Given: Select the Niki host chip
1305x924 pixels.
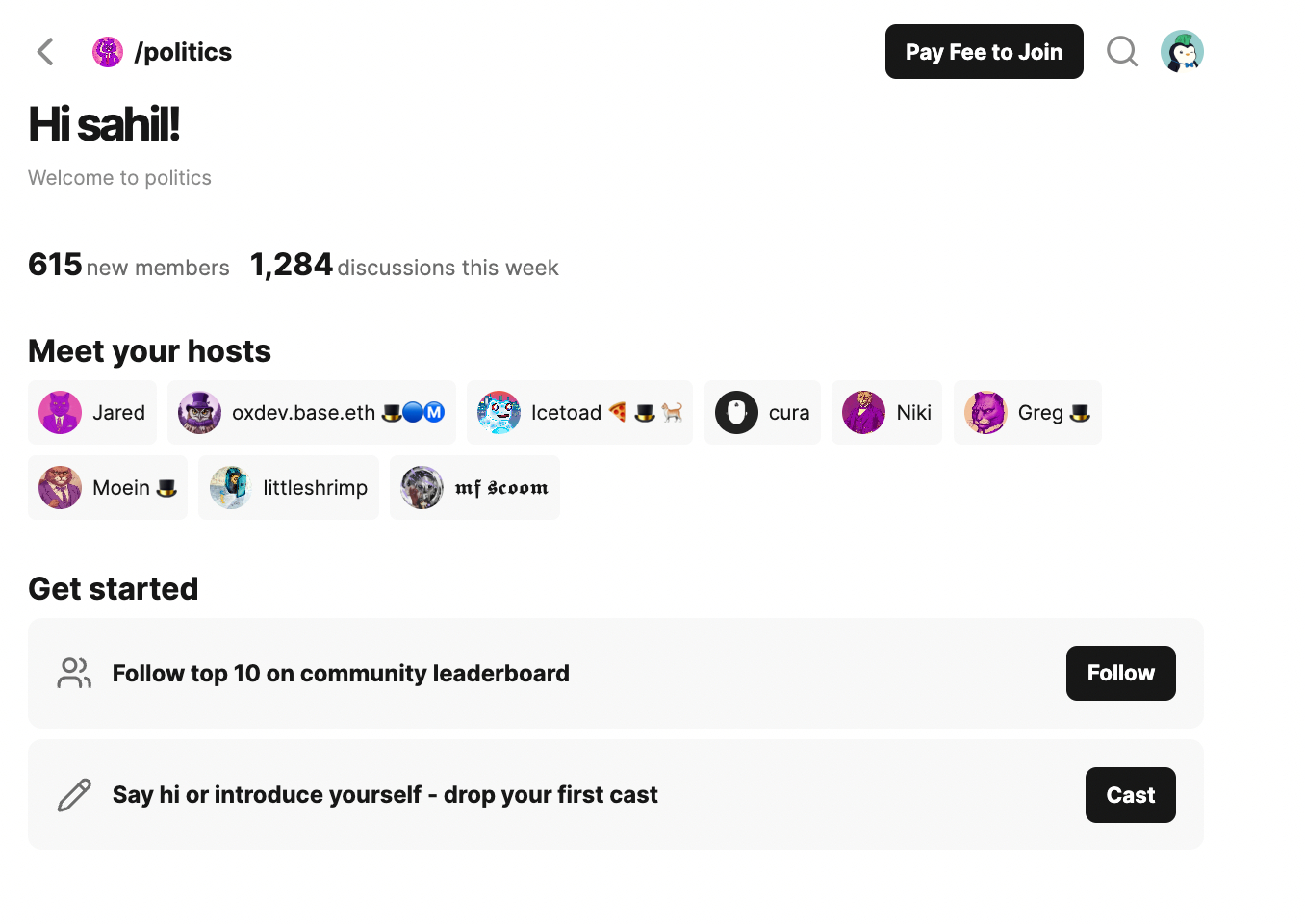Looking at the screenshot, I should (x=886, y=413).
